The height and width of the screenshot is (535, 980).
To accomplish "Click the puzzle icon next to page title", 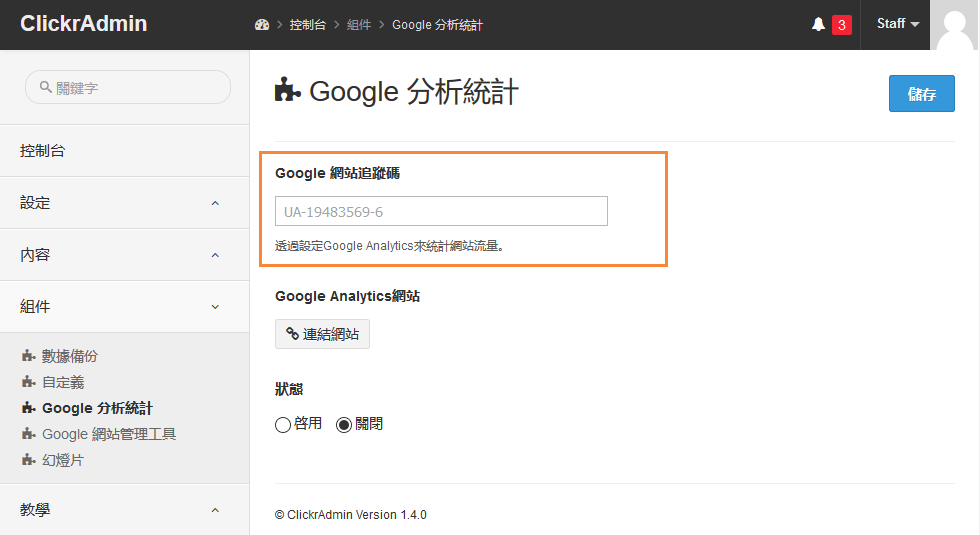I will [x=288, y=91].
